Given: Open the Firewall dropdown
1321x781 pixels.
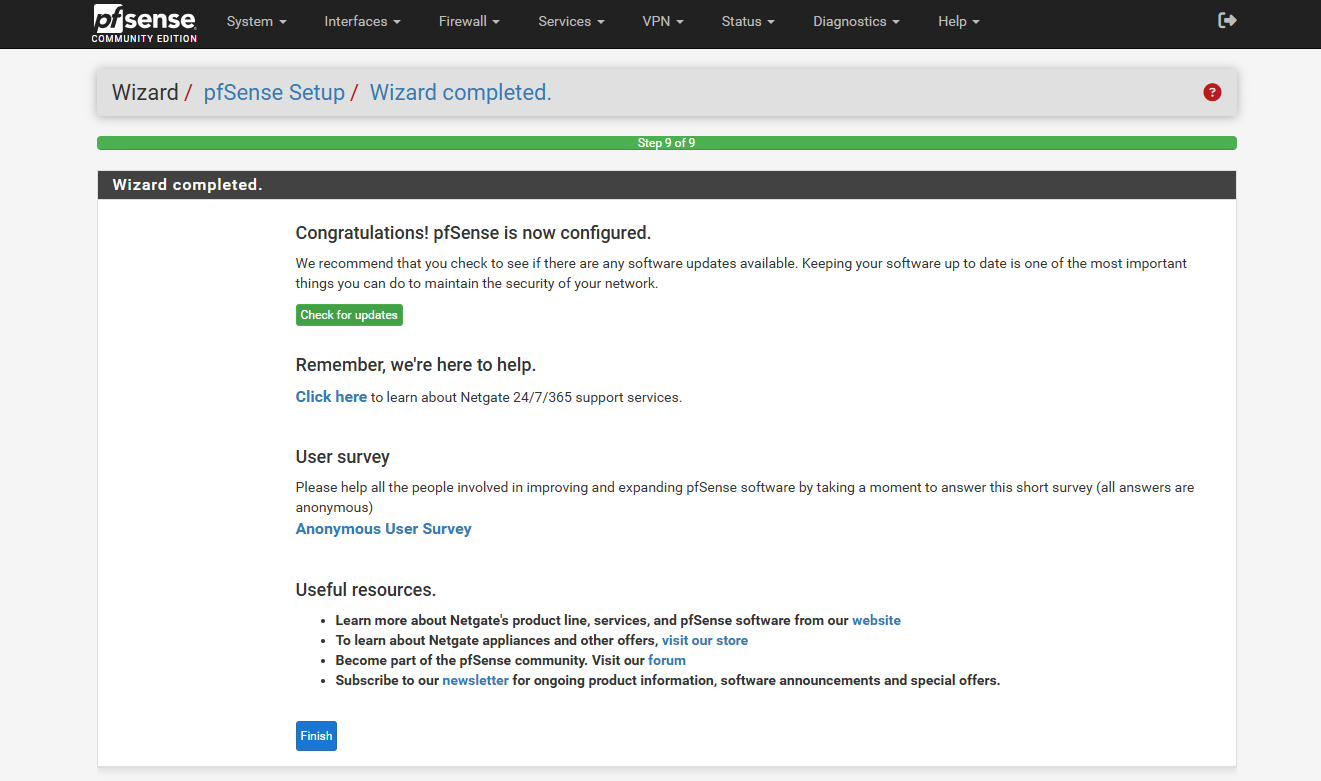Looking at the screenshot, I should pyautogui.click(x=469, y=21).
